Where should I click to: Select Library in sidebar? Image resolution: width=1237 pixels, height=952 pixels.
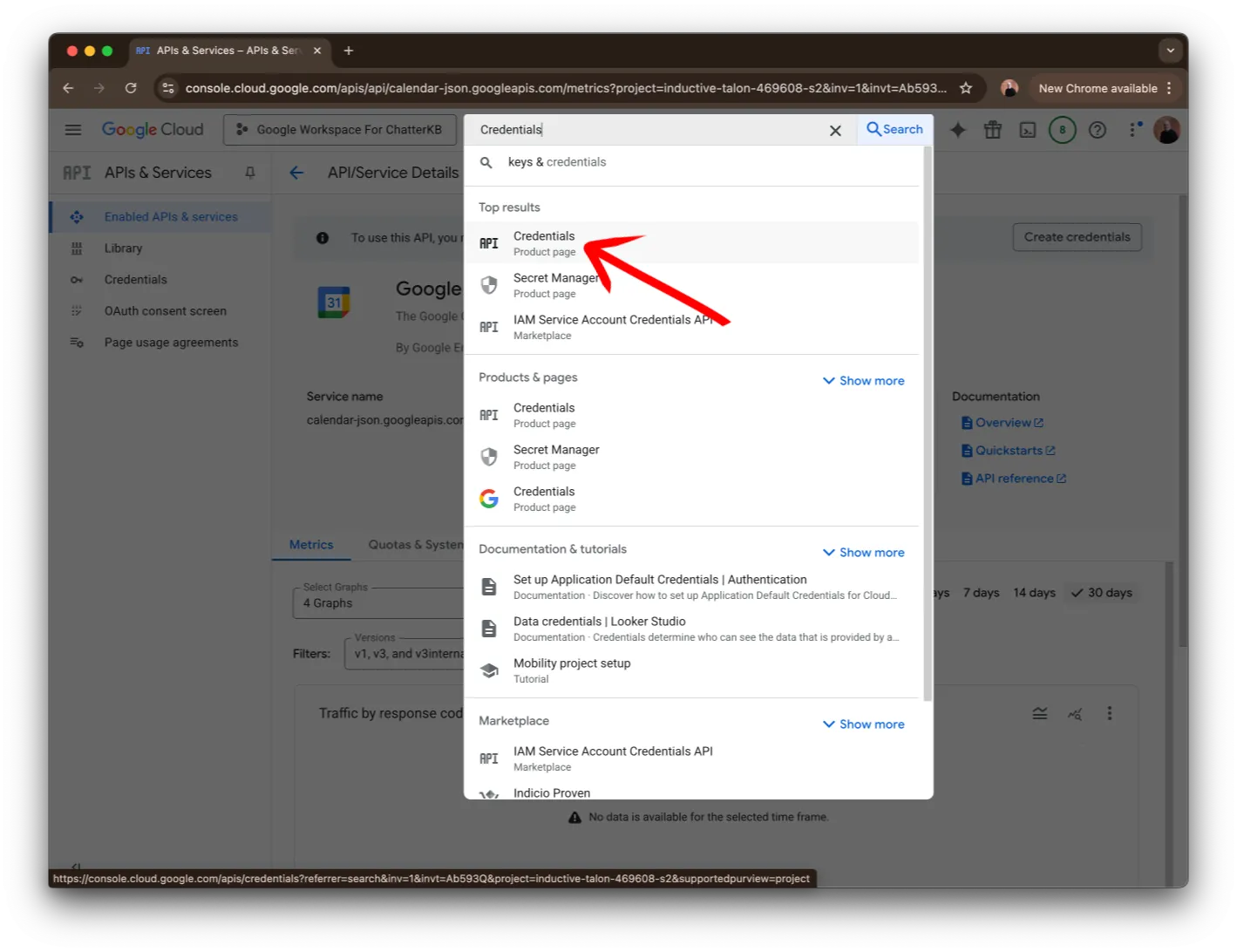tap(160, 248)
